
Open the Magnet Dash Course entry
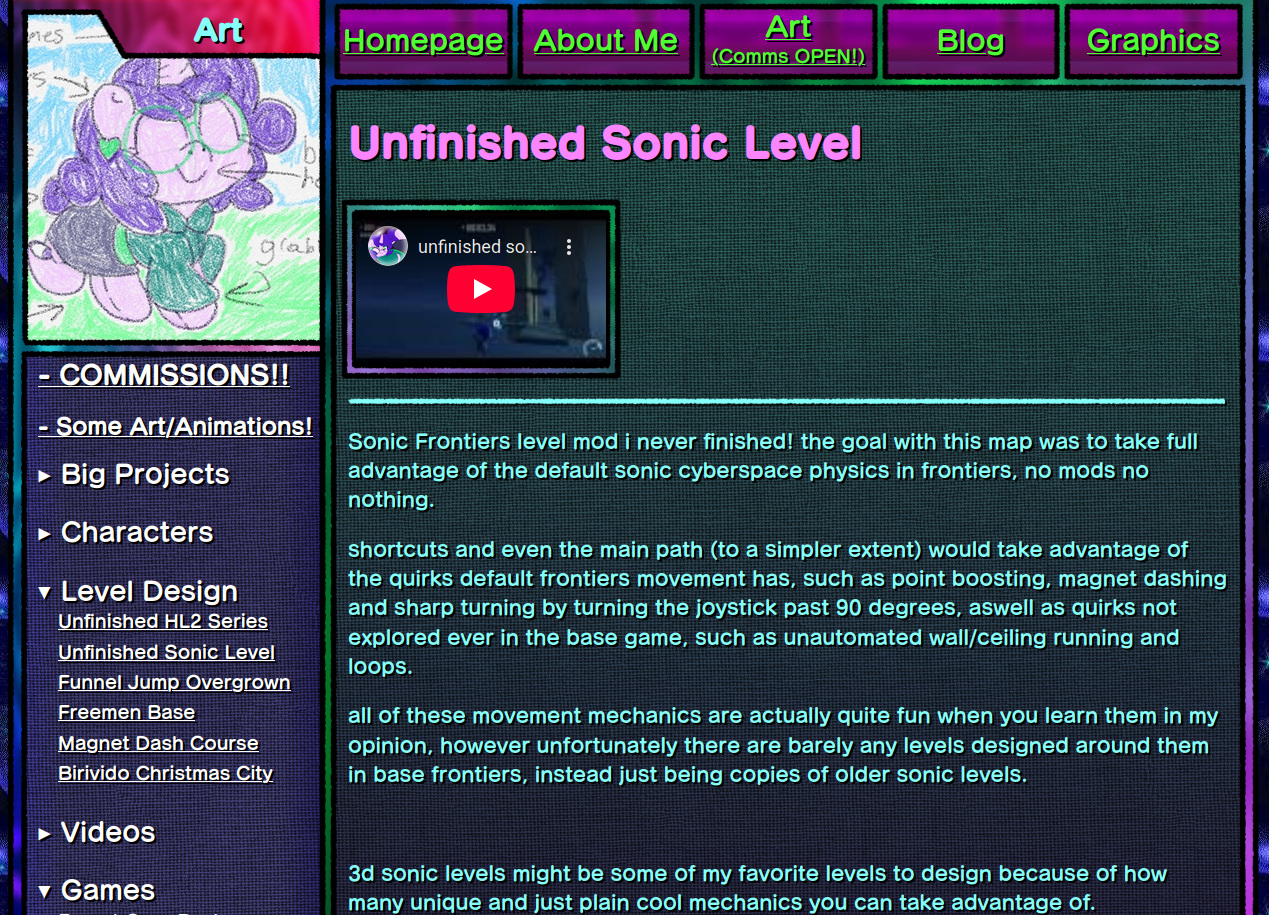[x=158, y=743]
